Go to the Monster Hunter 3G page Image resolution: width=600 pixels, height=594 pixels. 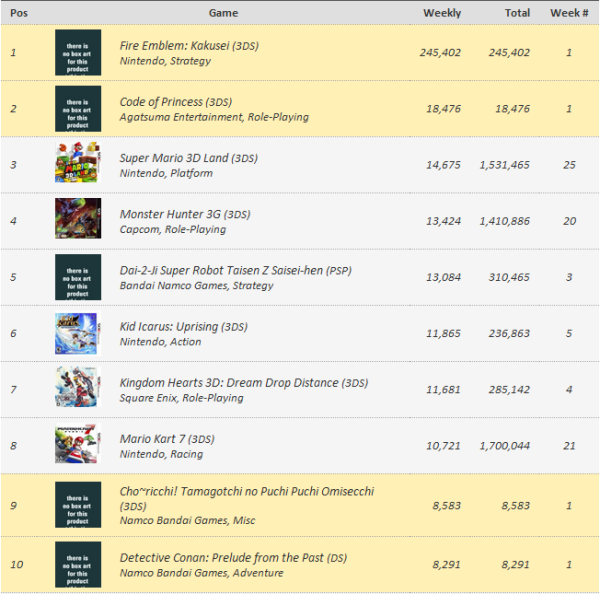pyautogui.click(x=168, y=214)
